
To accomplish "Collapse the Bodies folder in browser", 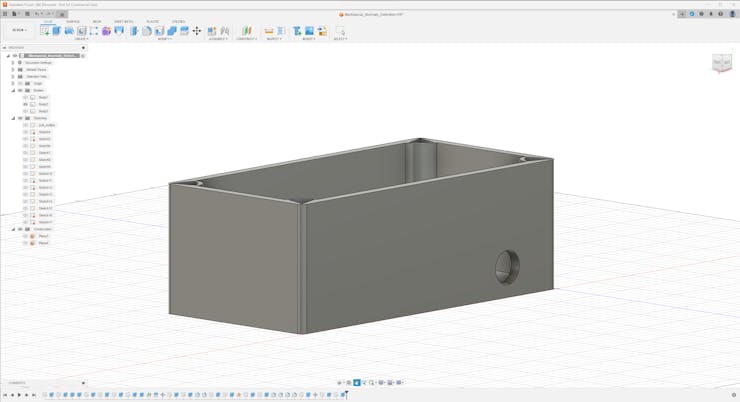I will click(13, 90).
